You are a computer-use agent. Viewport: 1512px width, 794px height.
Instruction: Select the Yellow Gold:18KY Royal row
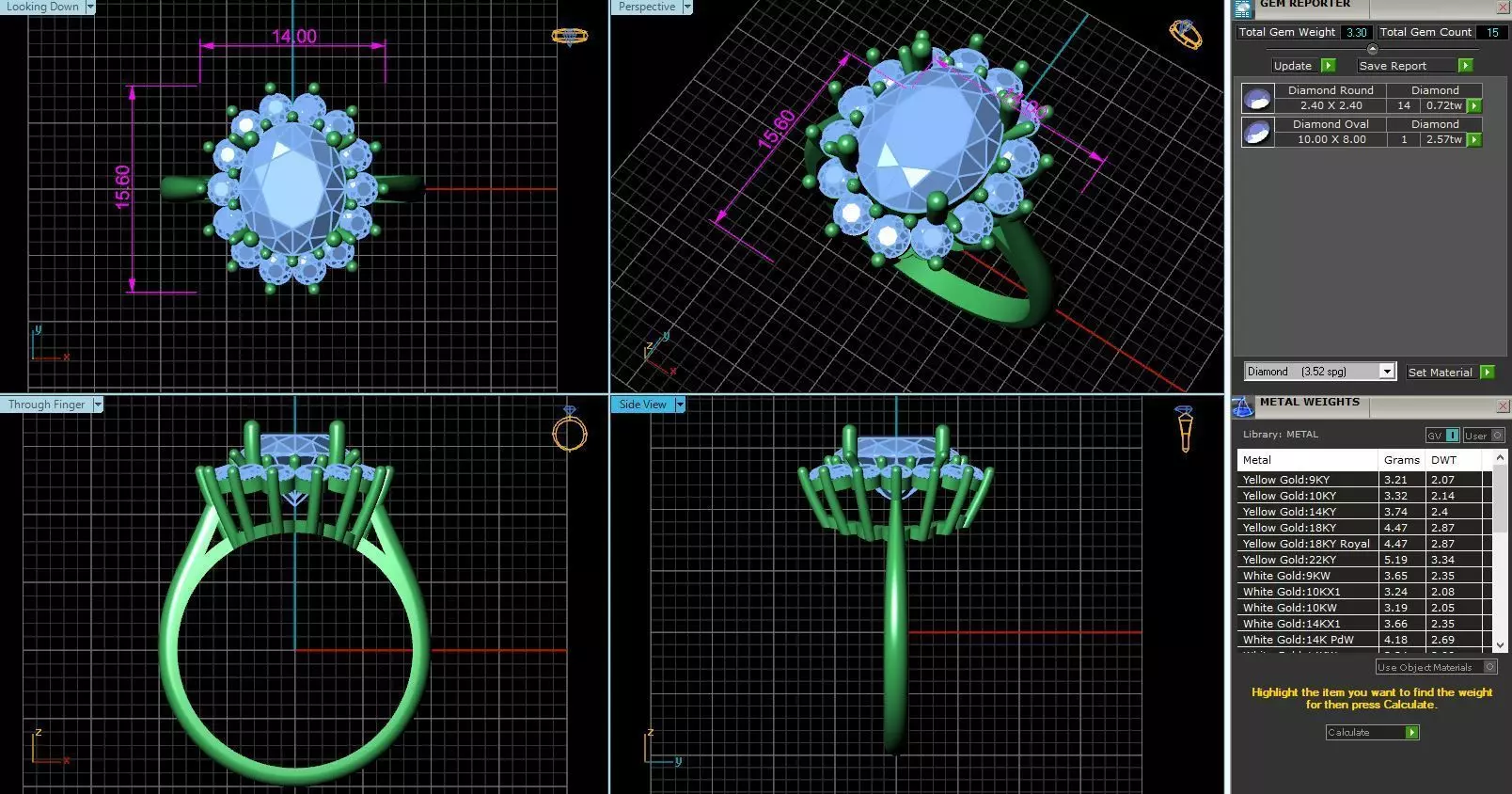click(x=1364, y=544)
